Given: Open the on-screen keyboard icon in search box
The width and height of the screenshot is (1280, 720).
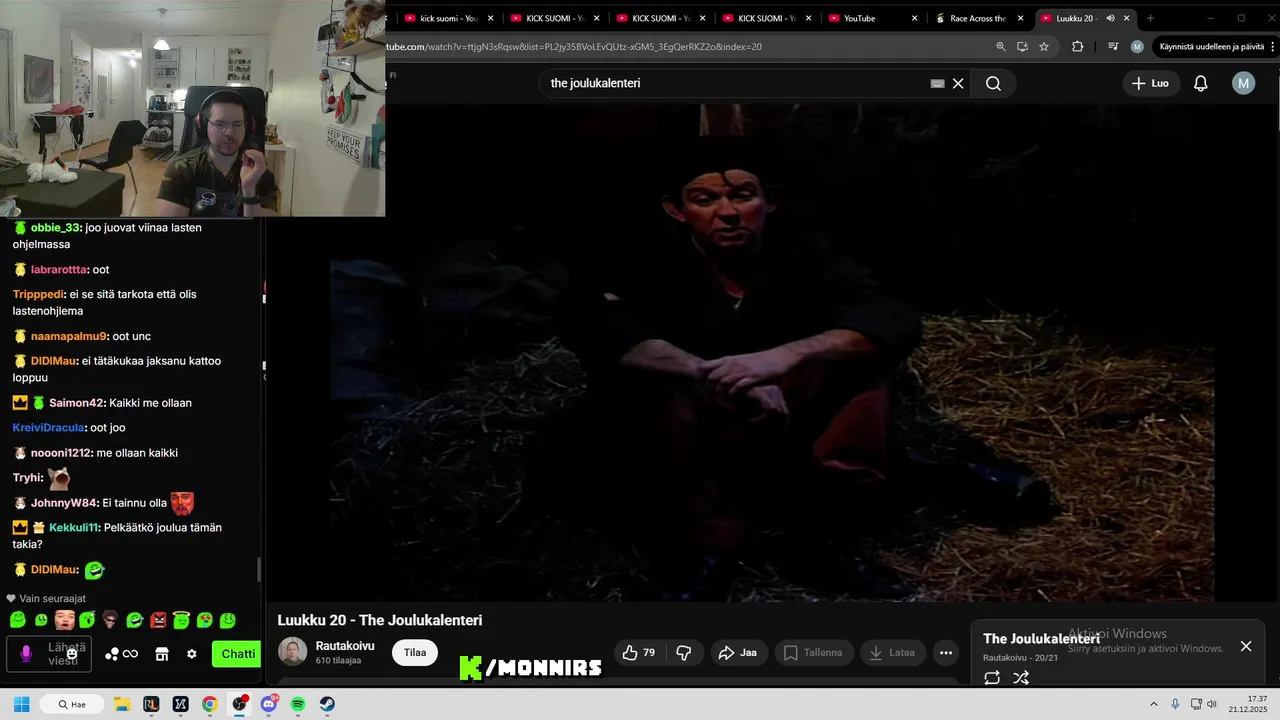Looking at the screenshot, I should pyautogui.click(x=937, y=83).
